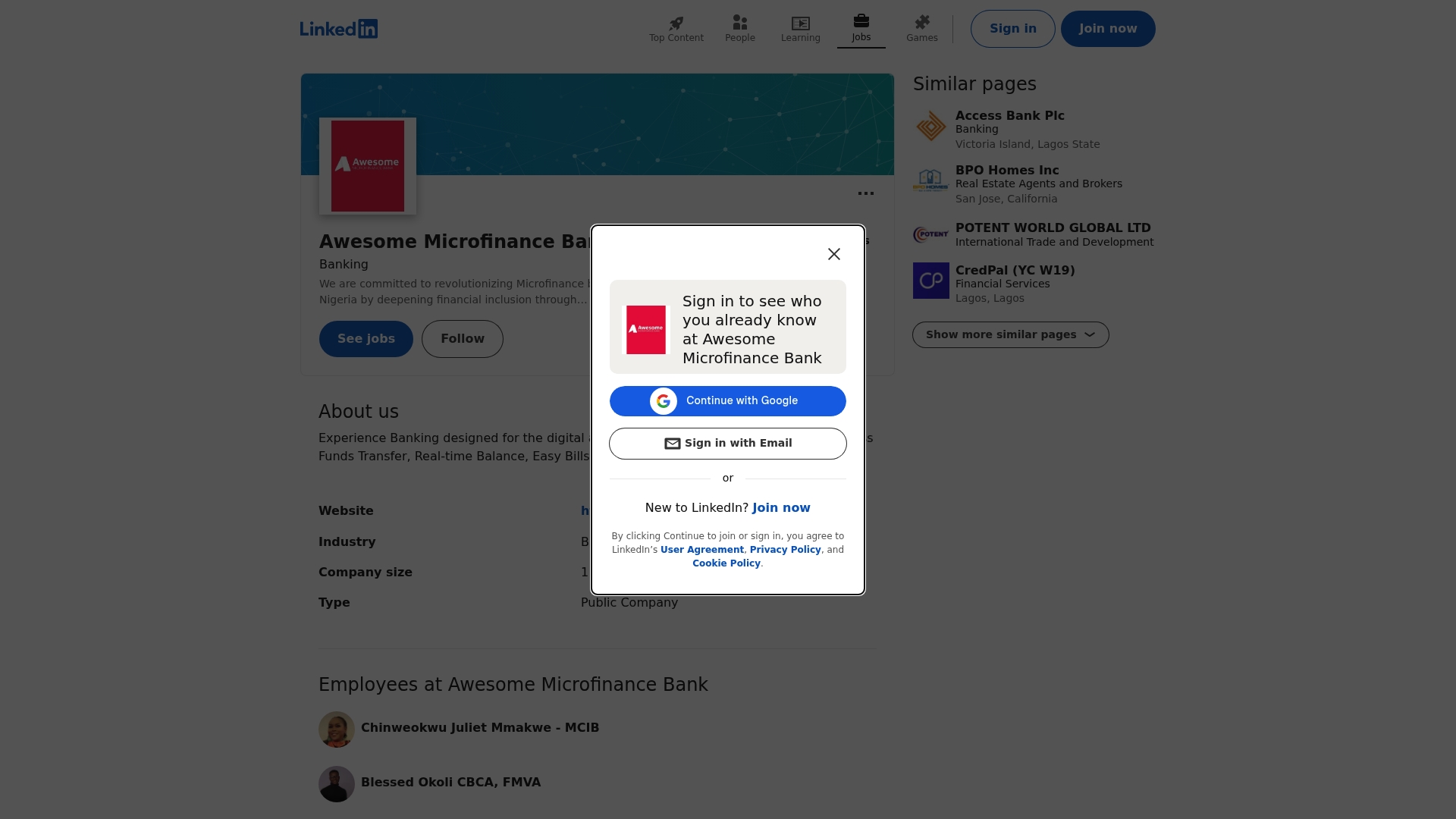Image resolution: width=1456 pixels, height=819 pixels.
Task: Click the Website label
Action: (x=346, y=511)
